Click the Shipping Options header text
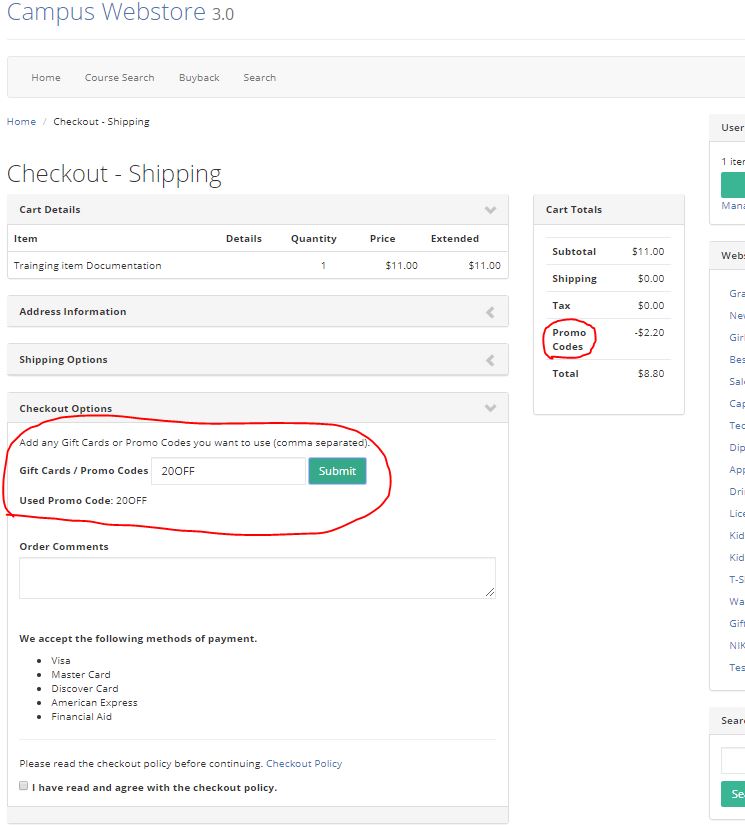This screenshot has height=825, width=745. [63, 359]
